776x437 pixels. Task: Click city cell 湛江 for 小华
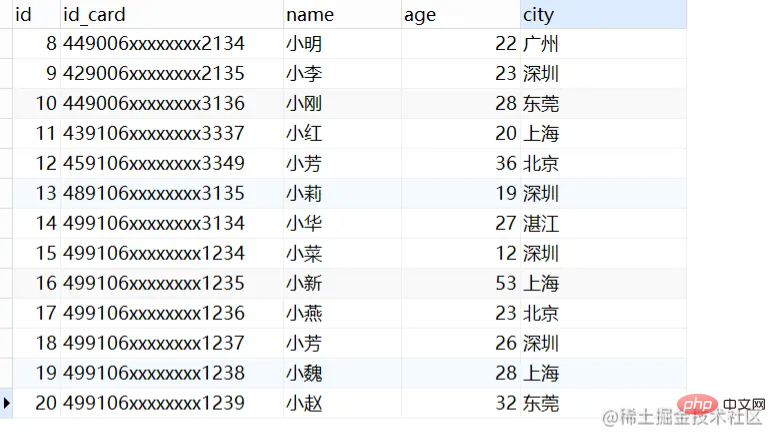click(x=603, y=223)
